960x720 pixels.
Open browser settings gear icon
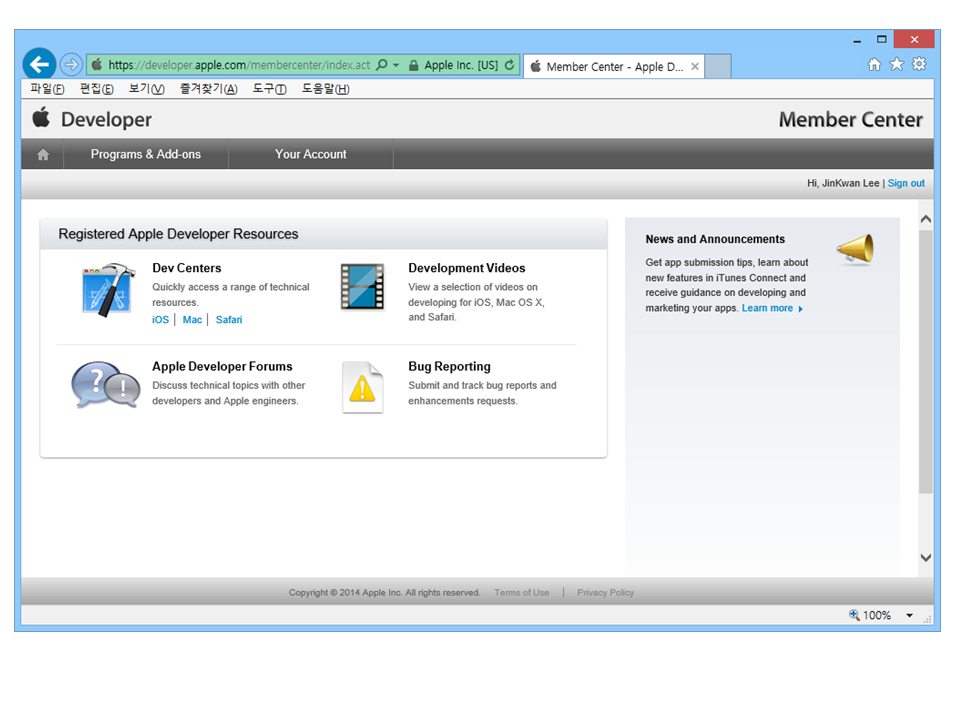click(x=919, y=64)
